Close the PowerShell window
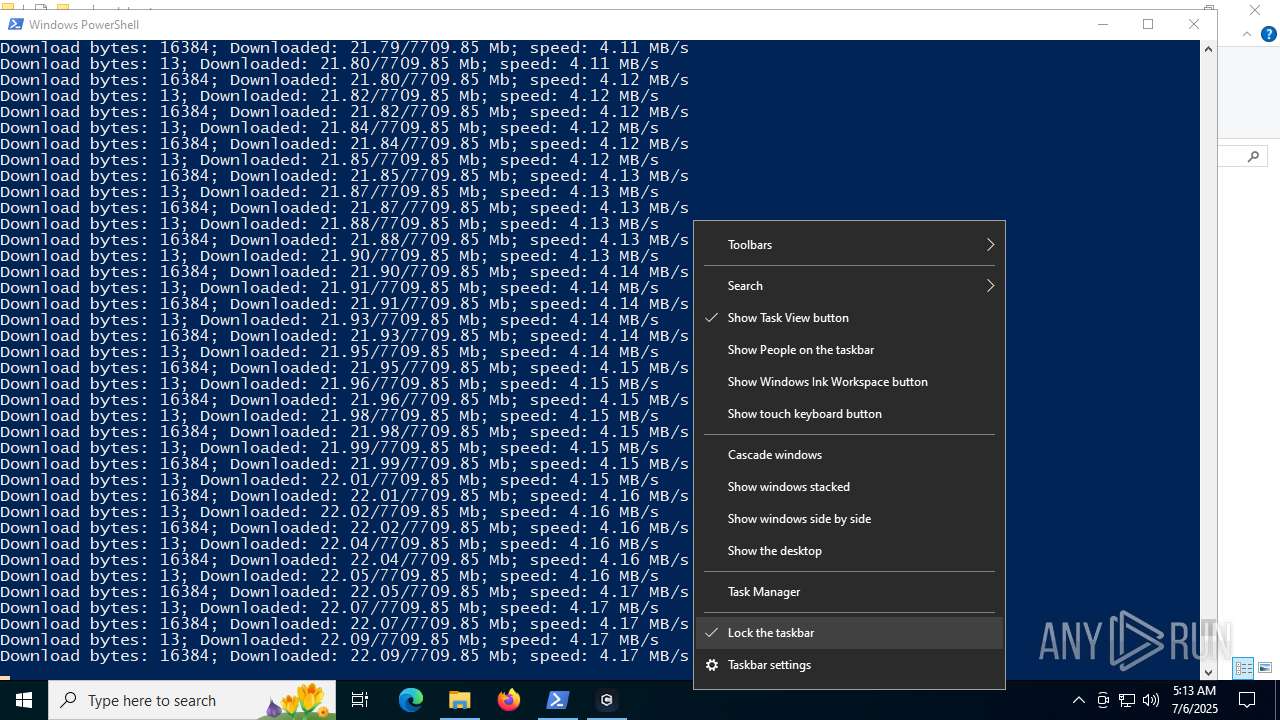 1194,24
